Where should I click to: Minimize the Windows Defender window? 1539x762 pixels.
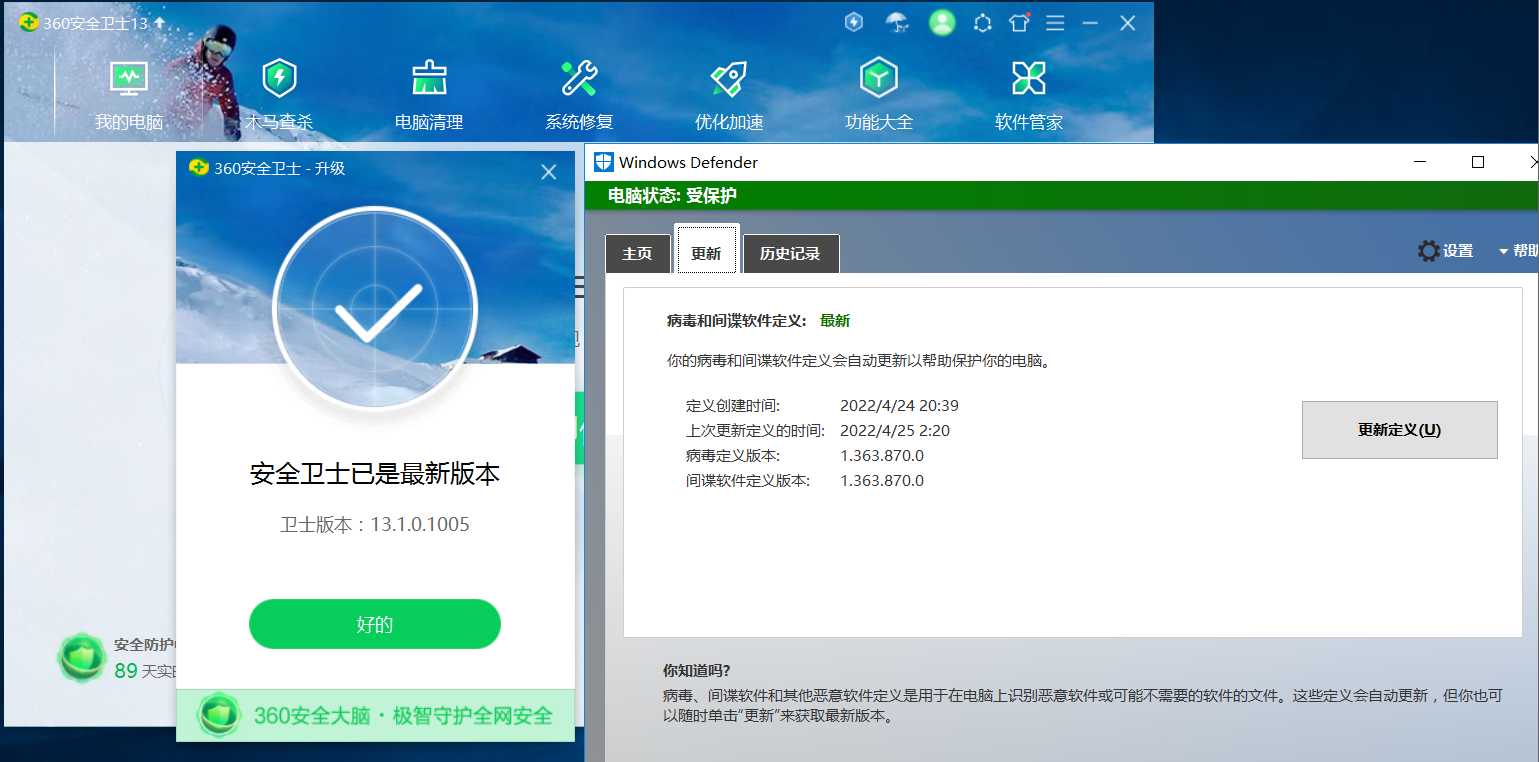(1420, 162)
